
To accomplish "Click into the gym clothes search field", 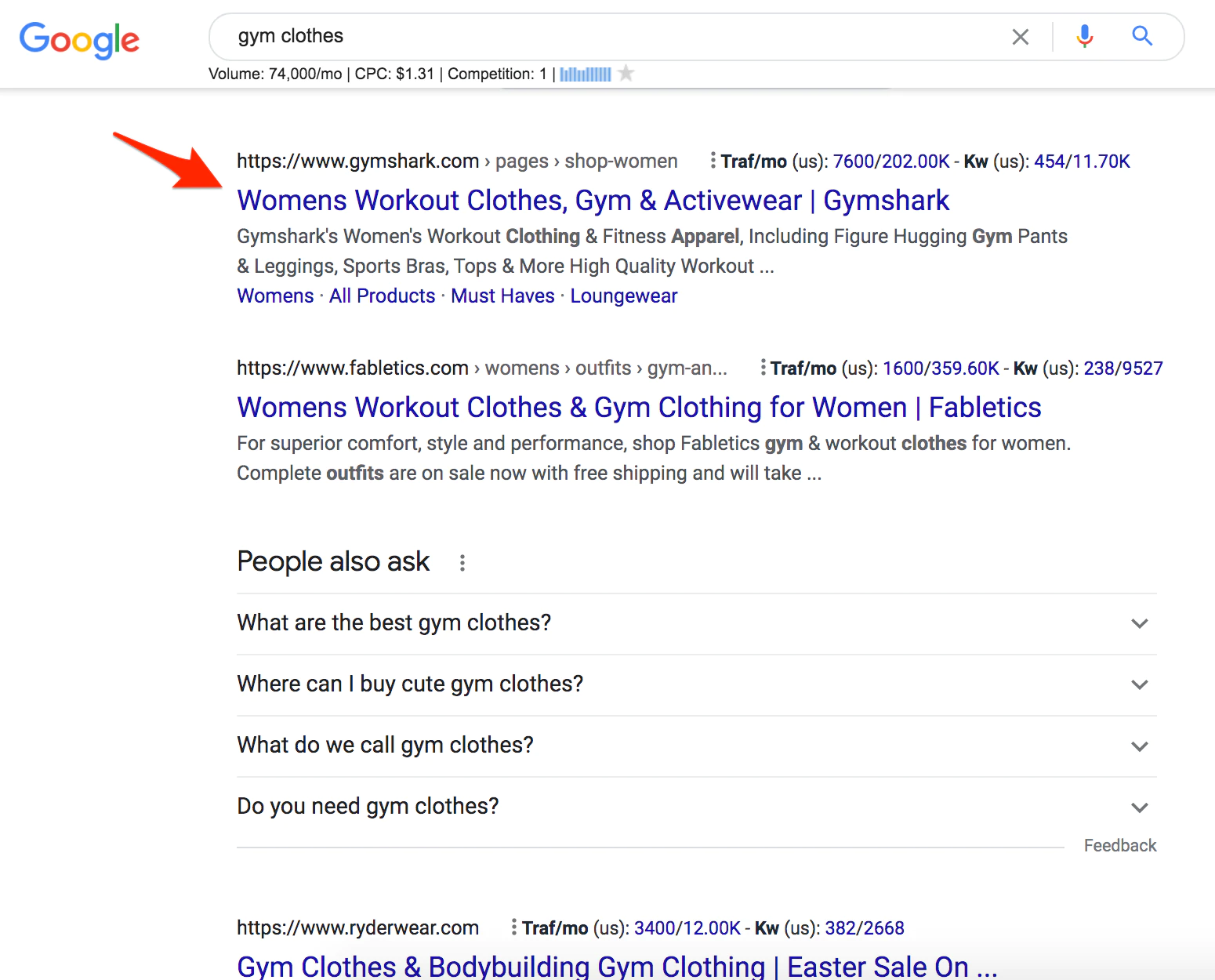I will 611,36.
